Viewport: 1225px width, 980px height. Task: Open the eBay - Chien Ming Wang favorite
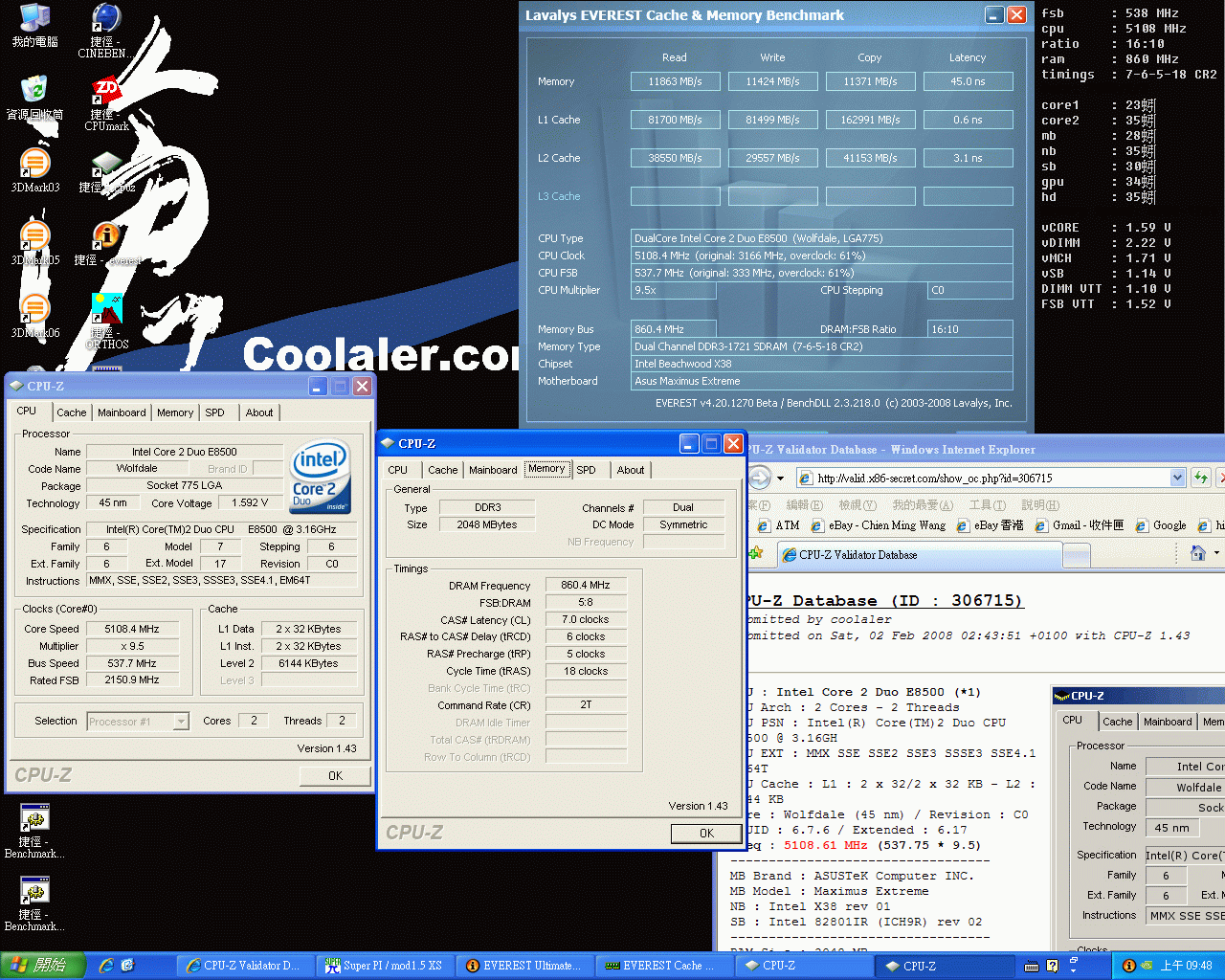coord(878,525)
